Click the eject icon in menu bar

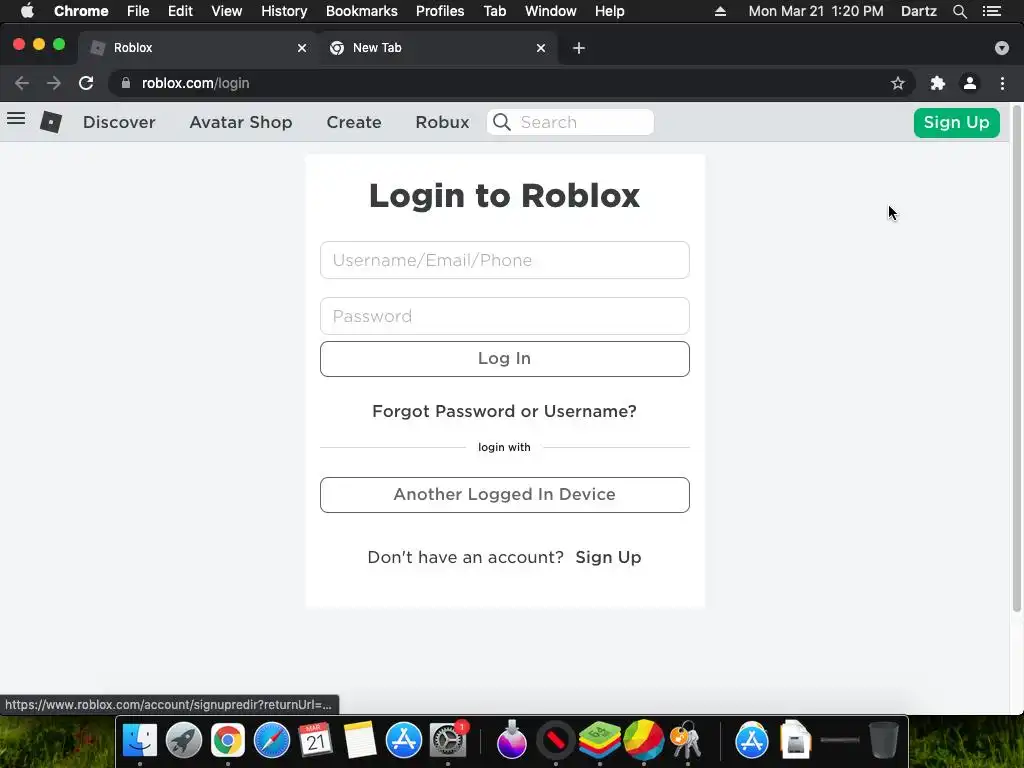[720, 11]
